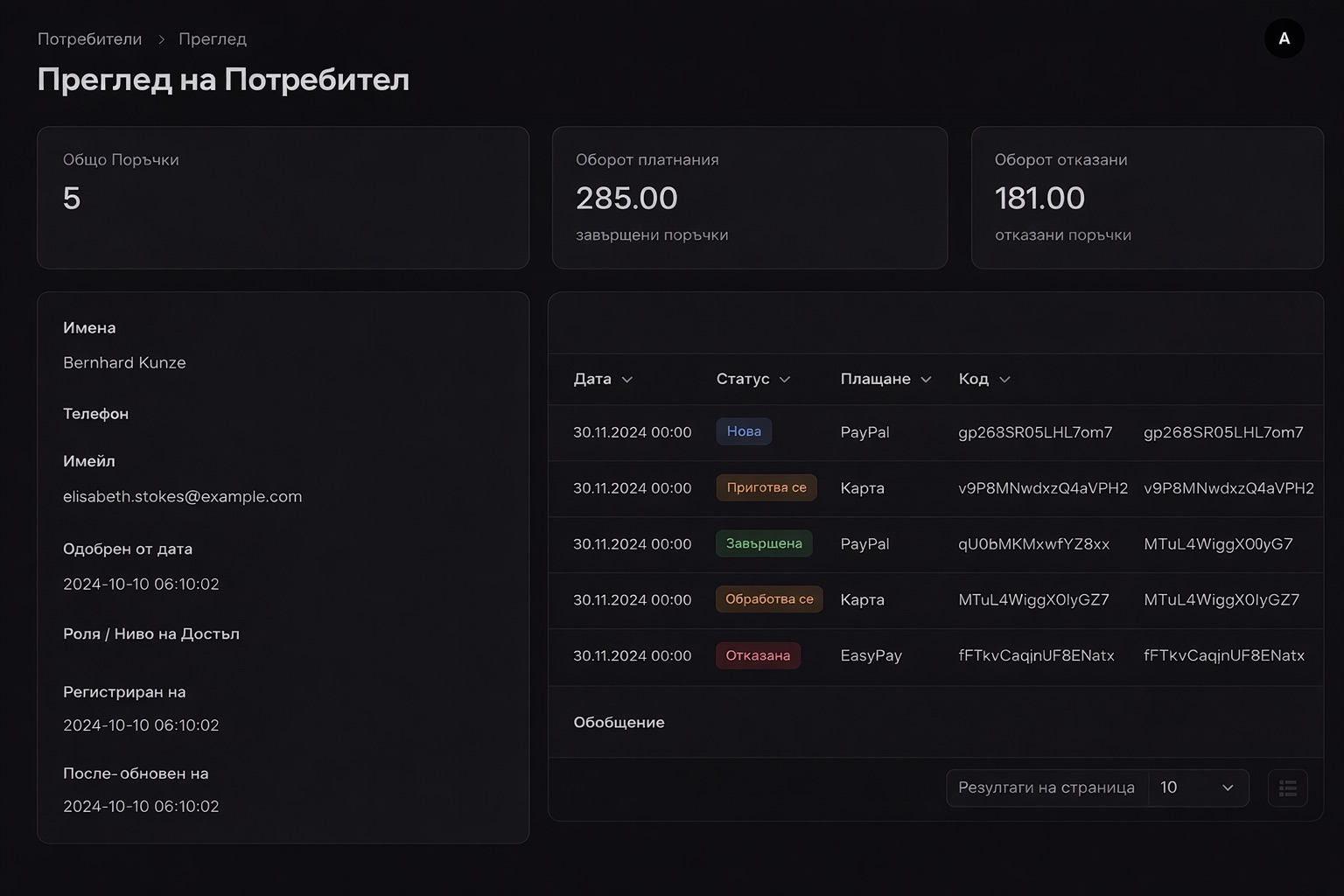Click the Оборот платнания value 285.00
The height and width of the screenshot is (896, 1344).
626,199
